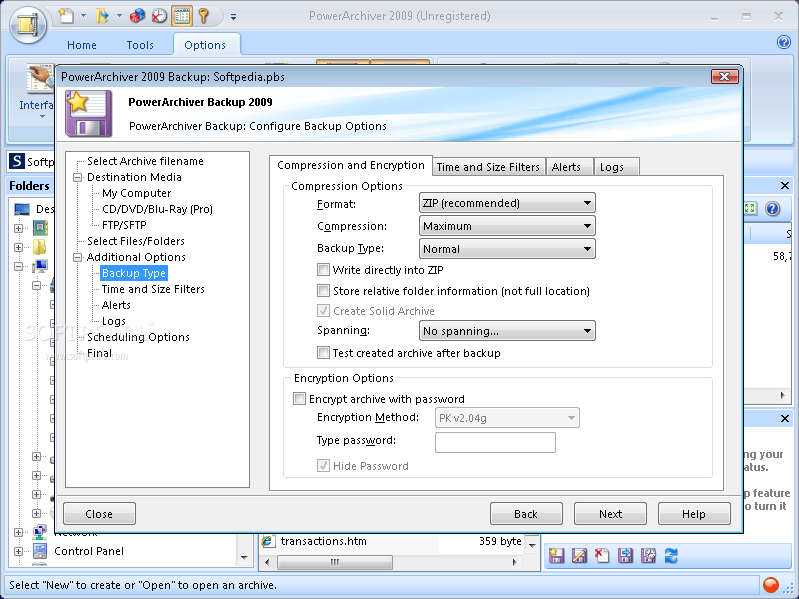
Task: Click the blue help icon near window controls
Action: [784, 42]
